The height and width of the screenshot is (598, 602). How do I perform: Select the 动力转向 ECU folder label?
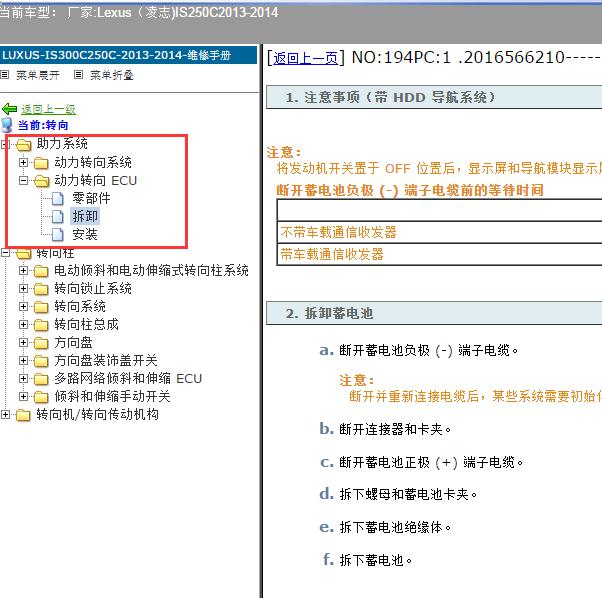pos(96,180)
